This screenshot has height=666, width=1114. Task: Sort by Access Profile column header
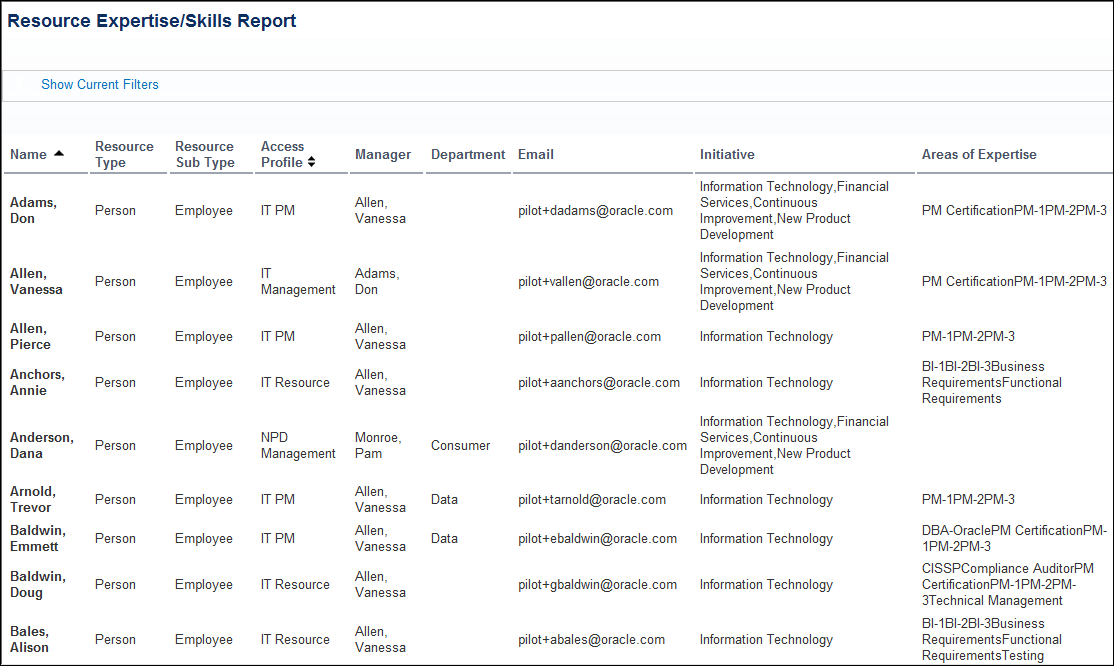283,154
